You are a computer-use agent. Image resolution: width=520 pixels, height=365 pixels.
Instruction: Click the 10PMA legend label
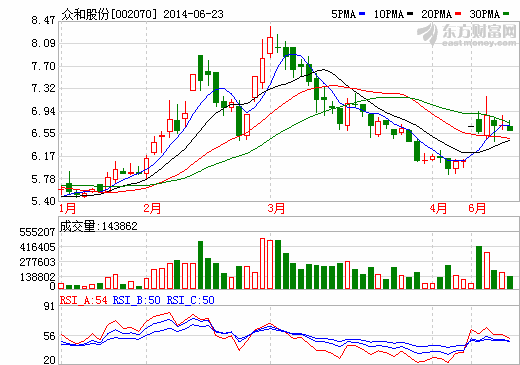pyautogui.click(x=388, y=14)
